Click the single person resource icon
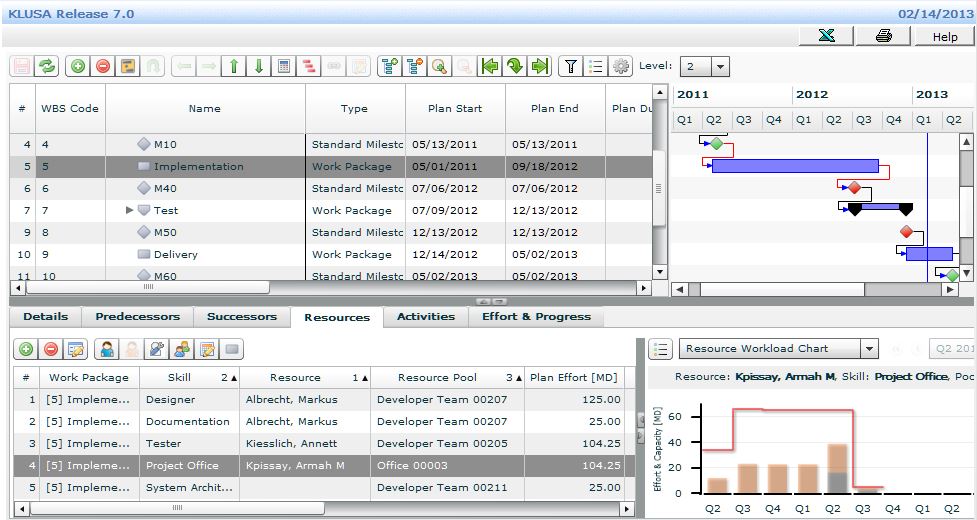Screen dimensions: 977x520 107,349
